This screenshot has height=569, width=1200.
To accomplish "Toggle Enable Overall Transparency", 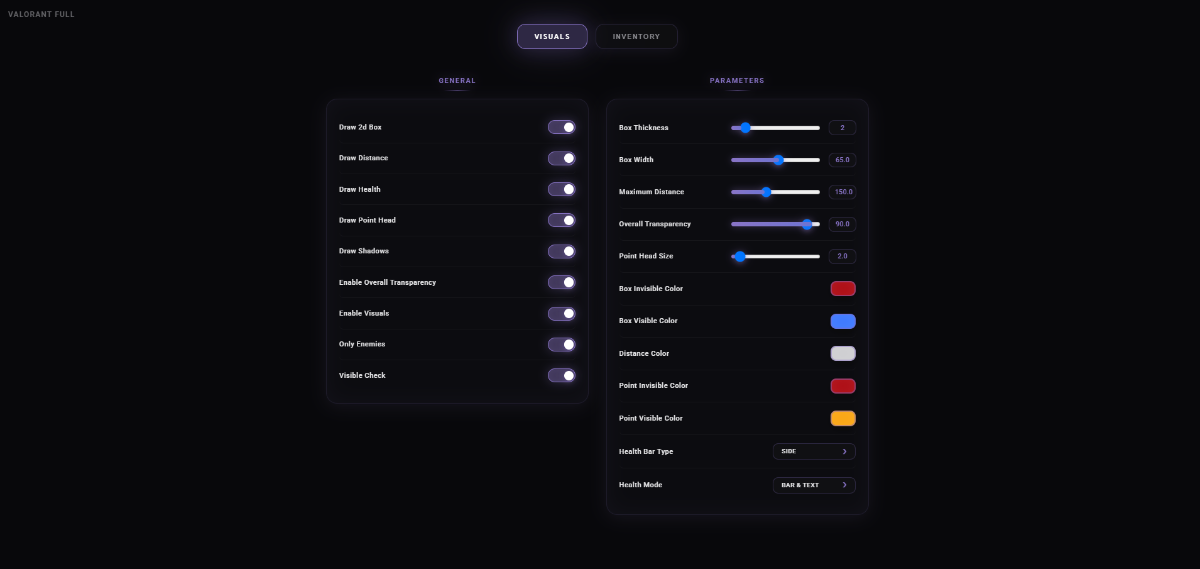I will (561, 282).
